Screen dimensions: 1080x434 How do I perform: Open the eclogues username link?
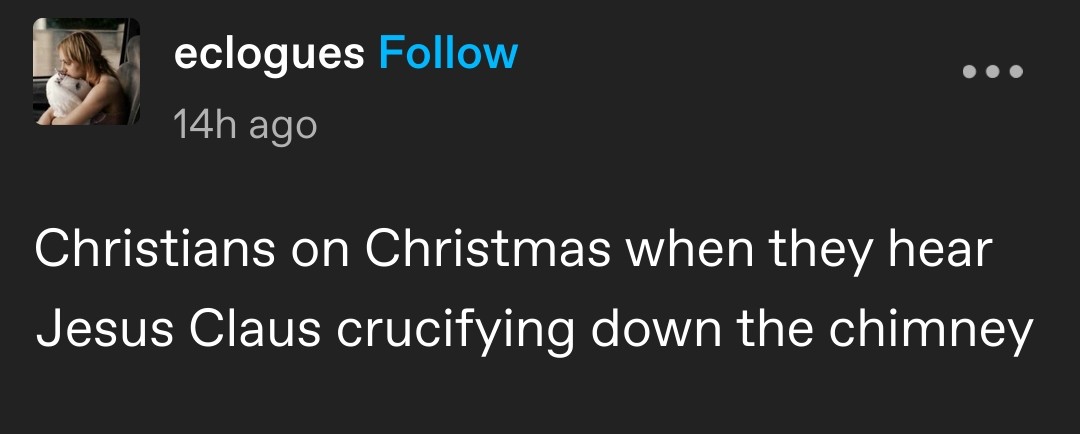click(x=269, y=53)
